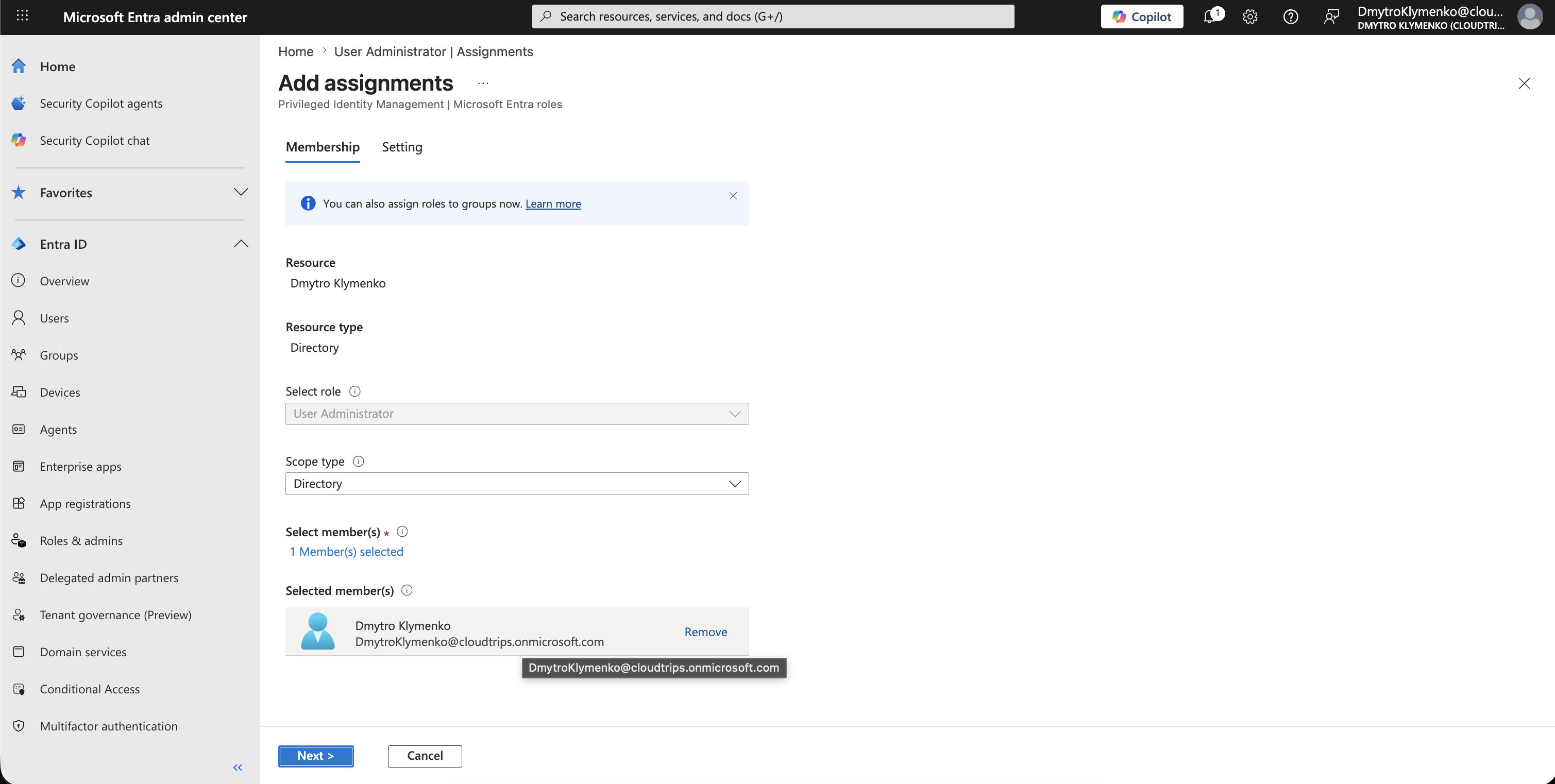1555x784 pixels.
Task: Open the app launcher waffle icon
Action: click(22, 15)
